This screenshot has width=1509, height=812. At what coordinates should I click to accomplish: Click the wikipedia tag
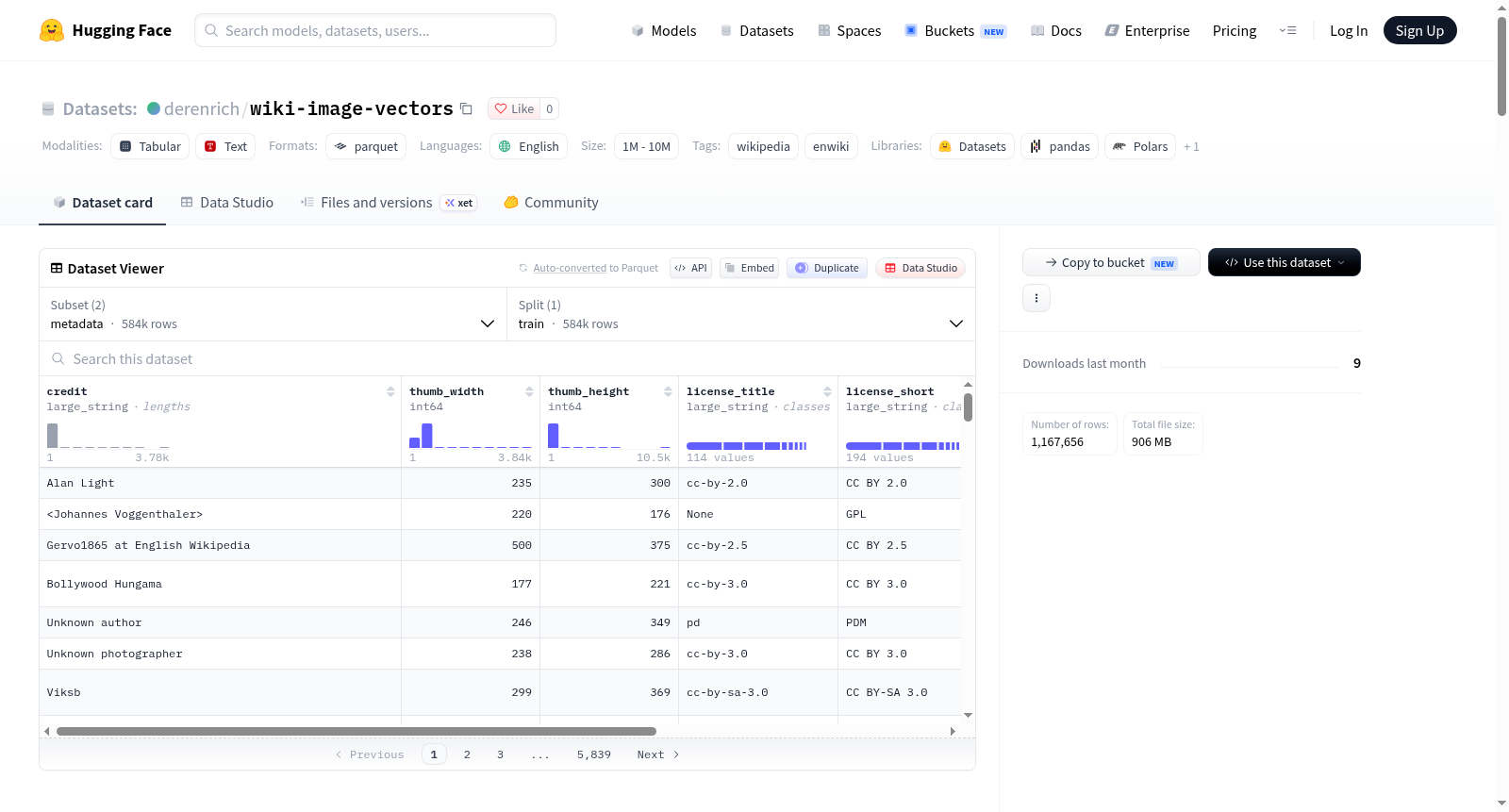[763, 146]
